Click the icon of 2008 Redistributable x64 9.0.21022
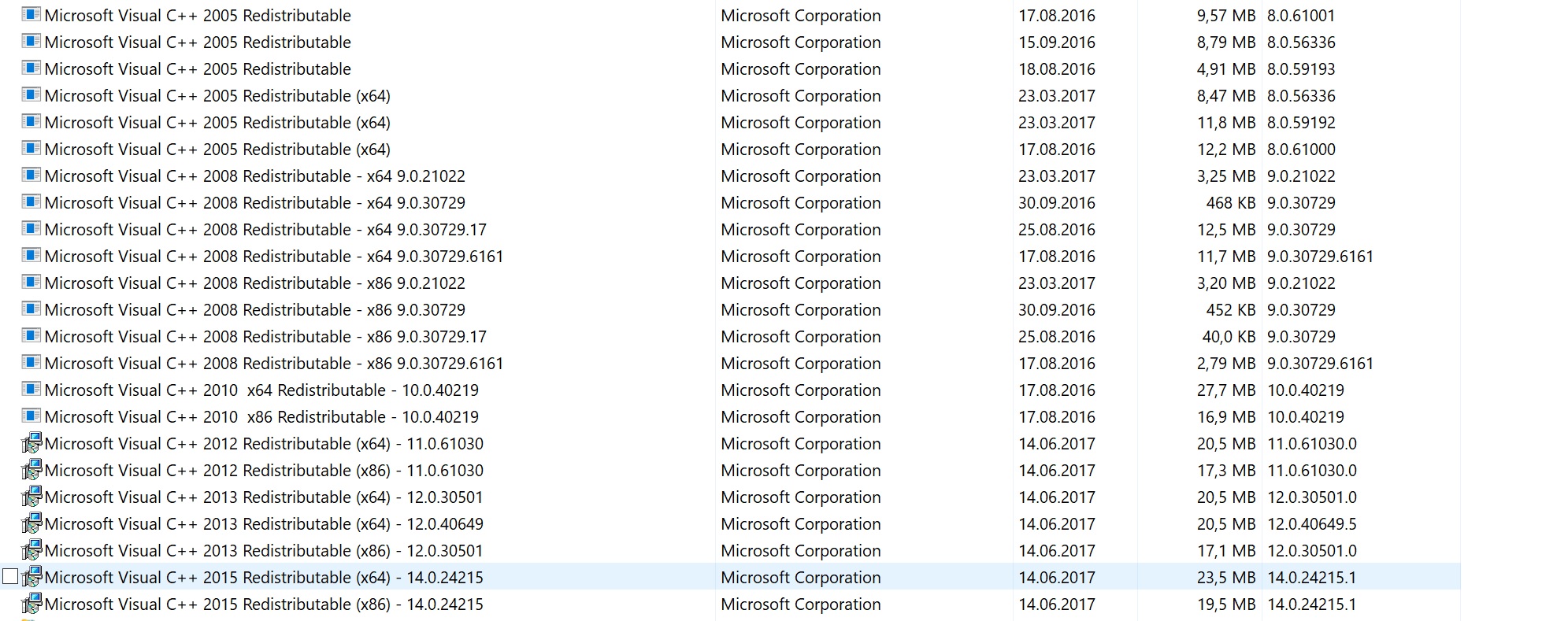Screen dimensions: 1568x621 coord(32,175)
